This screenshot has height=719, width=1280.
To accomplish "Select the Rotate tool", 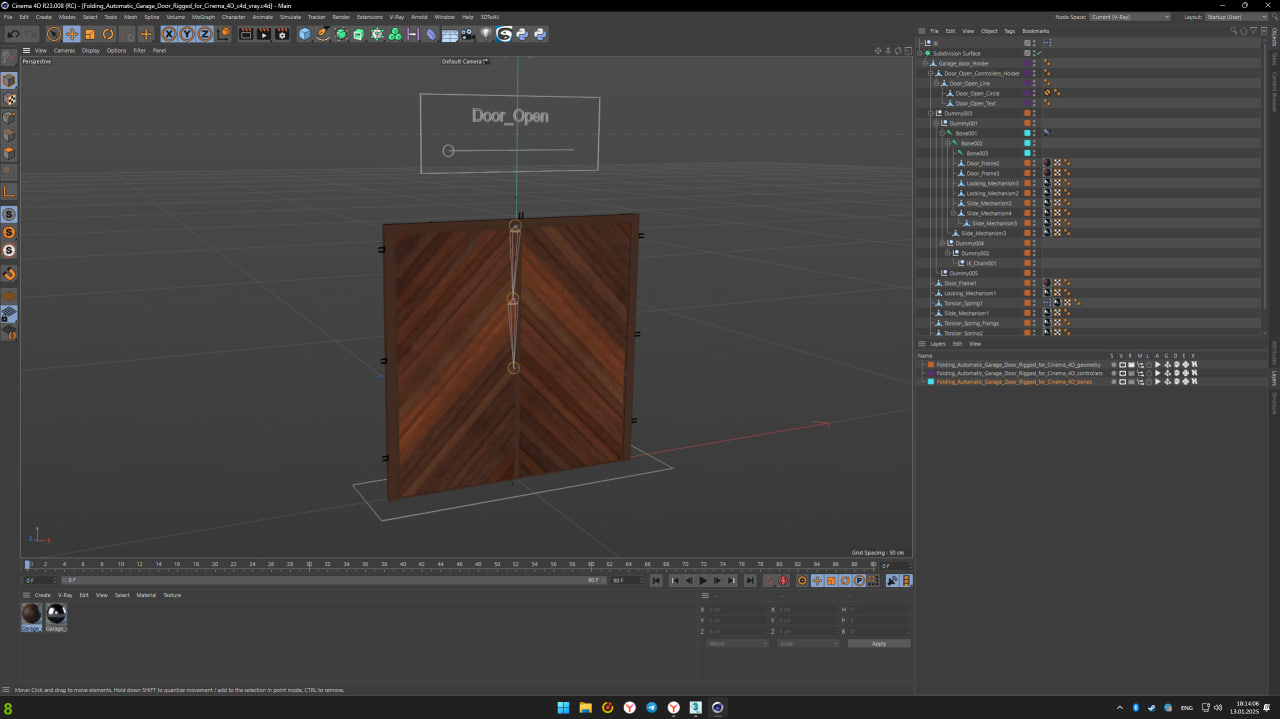I will click(108, 34).
